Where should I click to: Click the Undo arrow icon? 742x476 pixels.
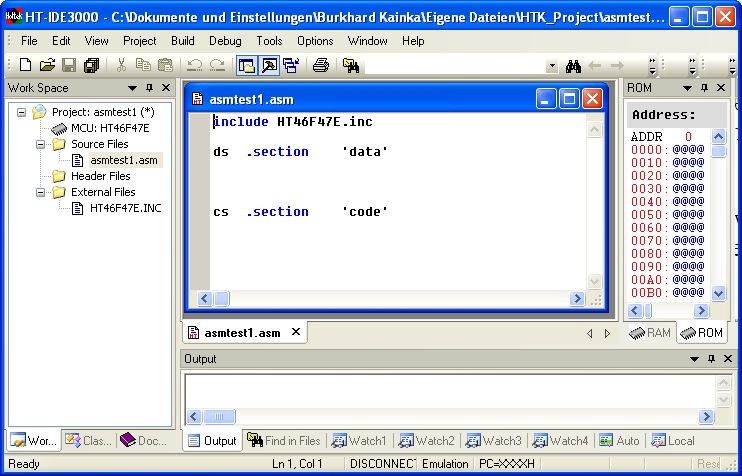[x=194, y=66]
